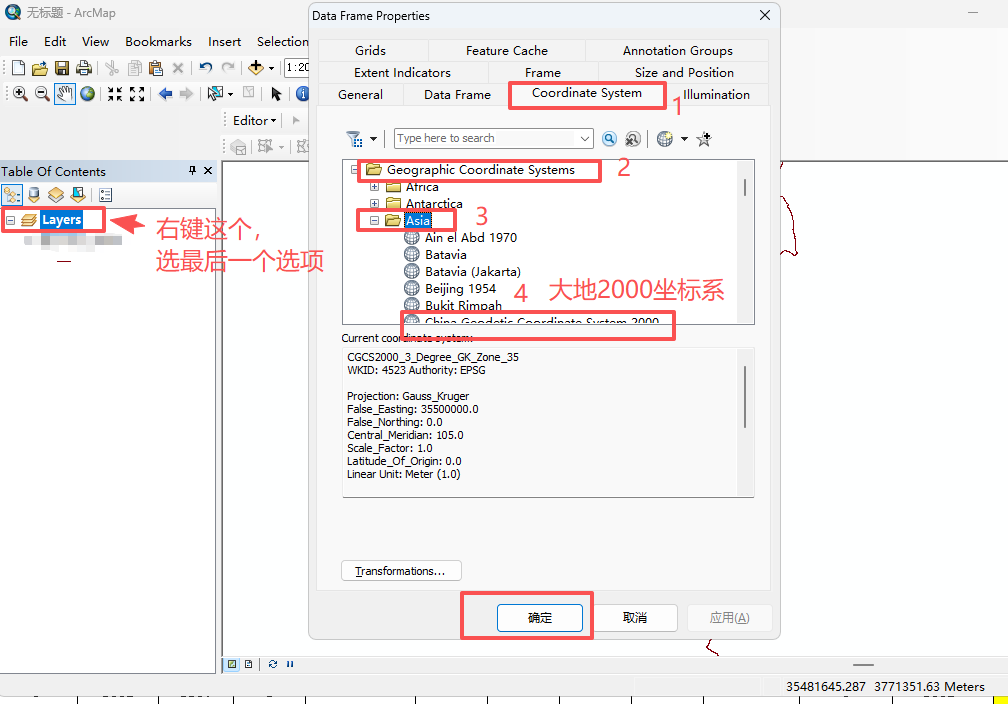Screen dimensions: 1008x704
Task: Open the Editor dropdown menu
Action: (x=255, y=120)
